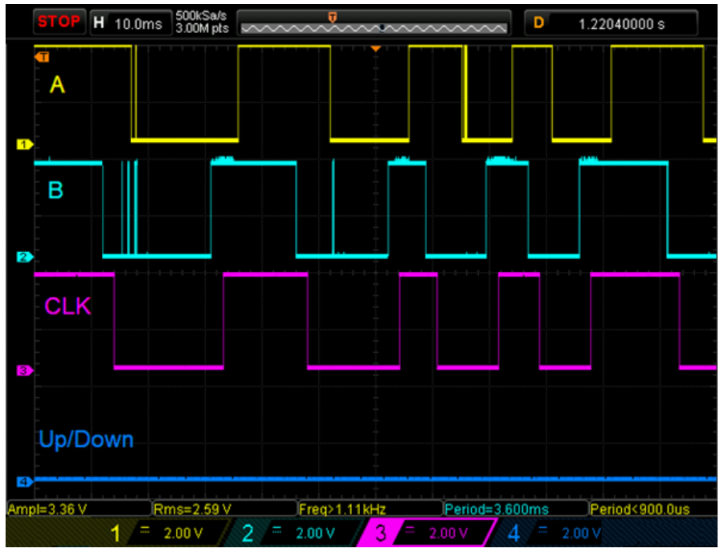Click the orange T trigger level marker at left
The height and width of the screenshot is (552, 720).
tap(42, 57)
